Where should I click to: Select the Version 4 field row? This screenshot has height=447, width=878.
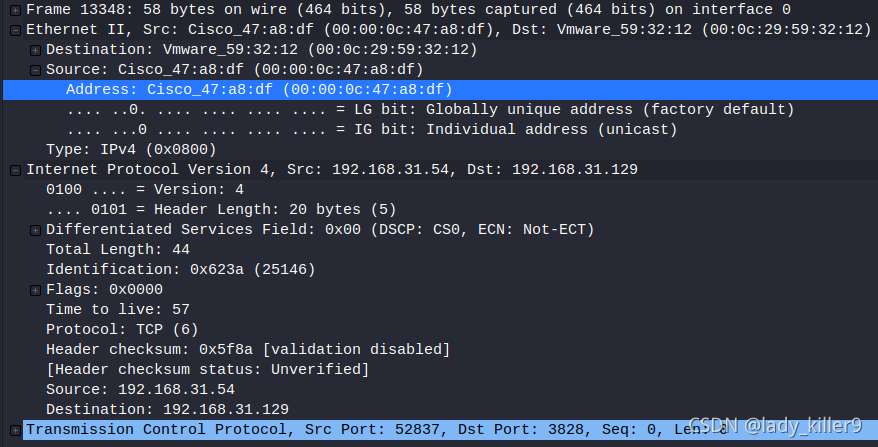click(x=440, y=189)
